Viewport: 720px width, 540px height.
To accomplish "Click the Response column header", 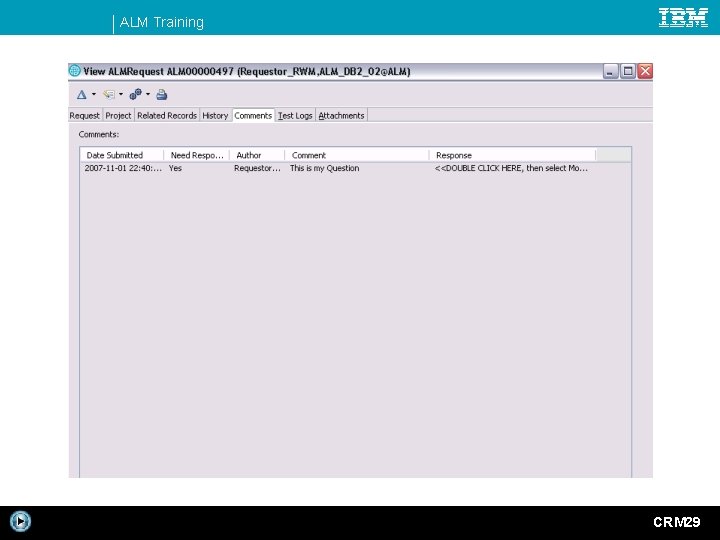I will pyautogui.click(x=512, y=155).
